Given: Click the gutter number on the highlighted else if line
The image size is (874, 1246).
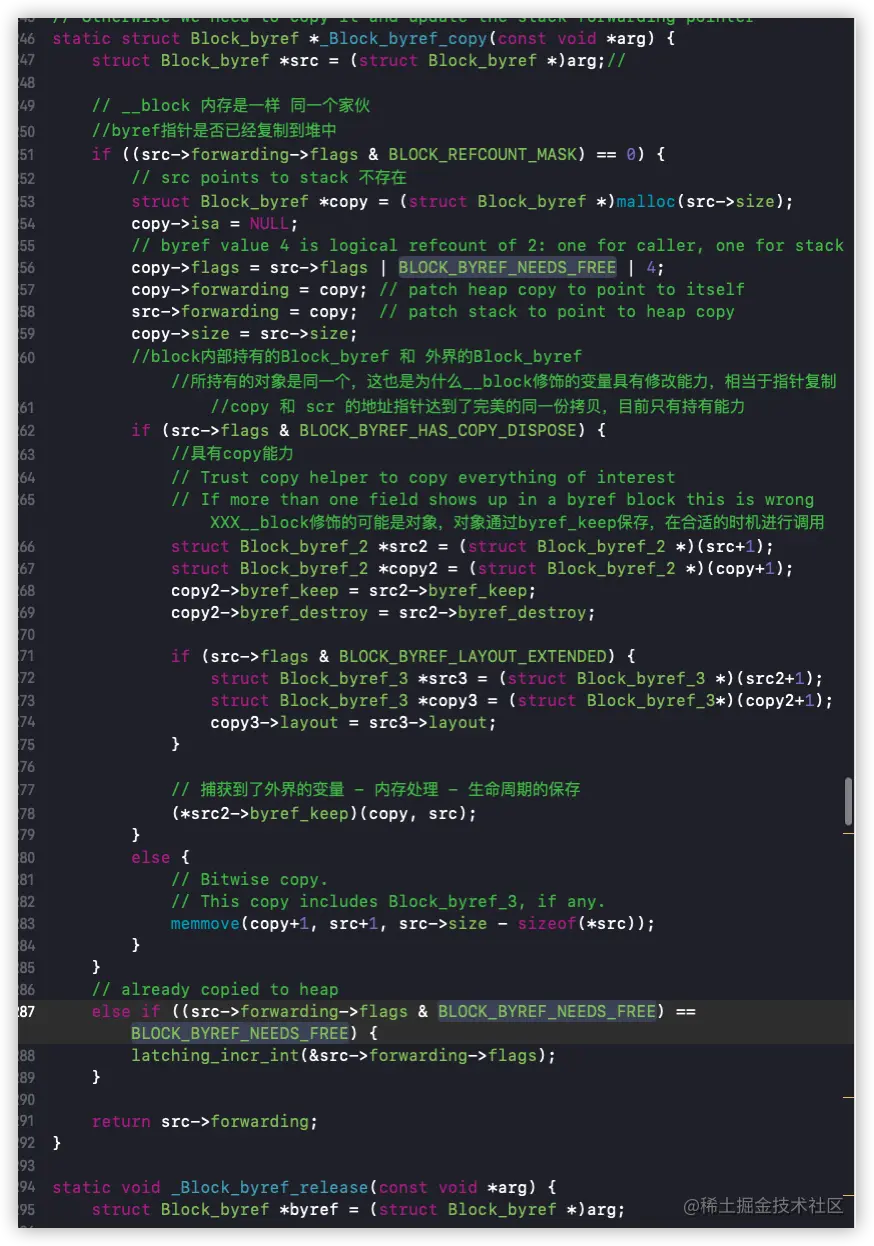Looking at the screenshot, I should coord(25,1011).
